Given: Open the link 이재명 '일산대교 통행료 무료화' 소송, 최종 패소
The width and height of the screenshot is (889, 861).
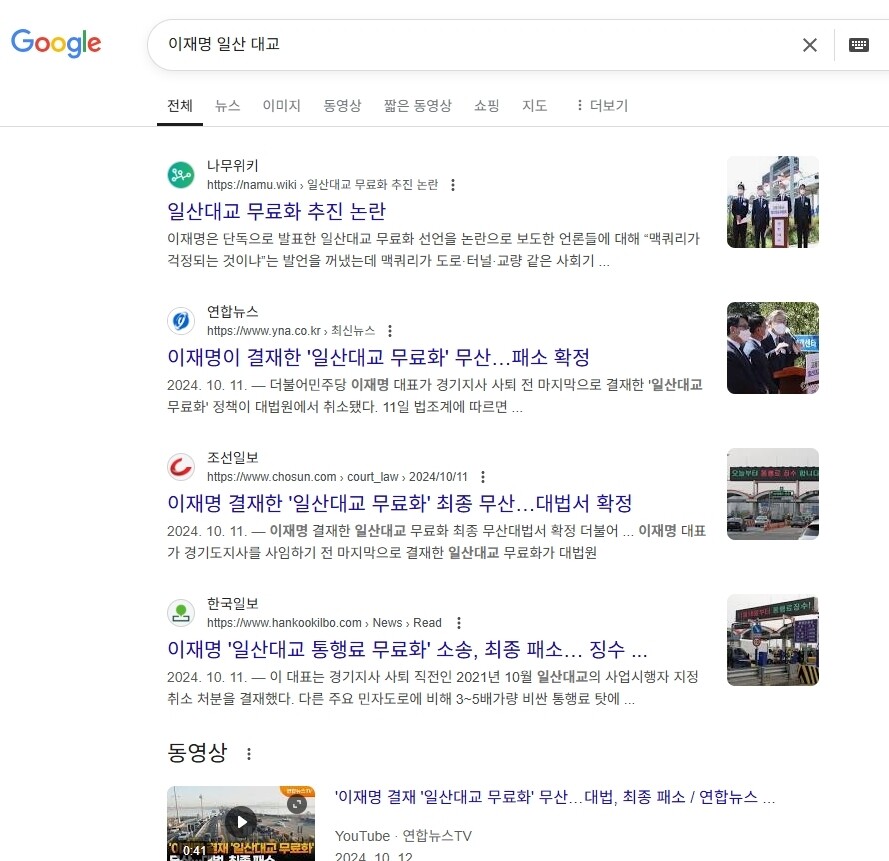Looking at the screenshot, I should coord(407,649).
